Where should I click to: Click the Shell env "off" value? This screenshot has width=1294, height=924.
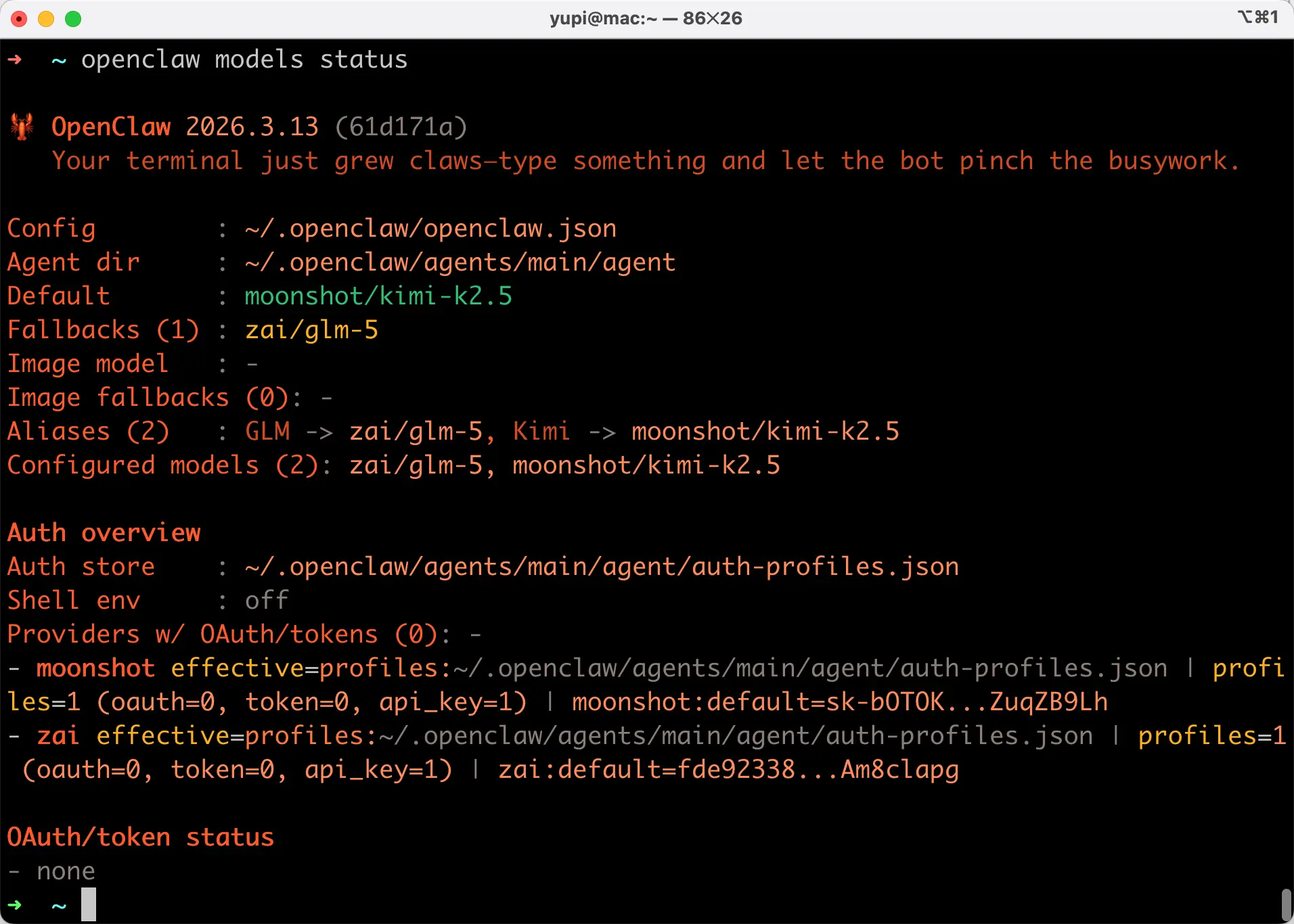point(267,601)
